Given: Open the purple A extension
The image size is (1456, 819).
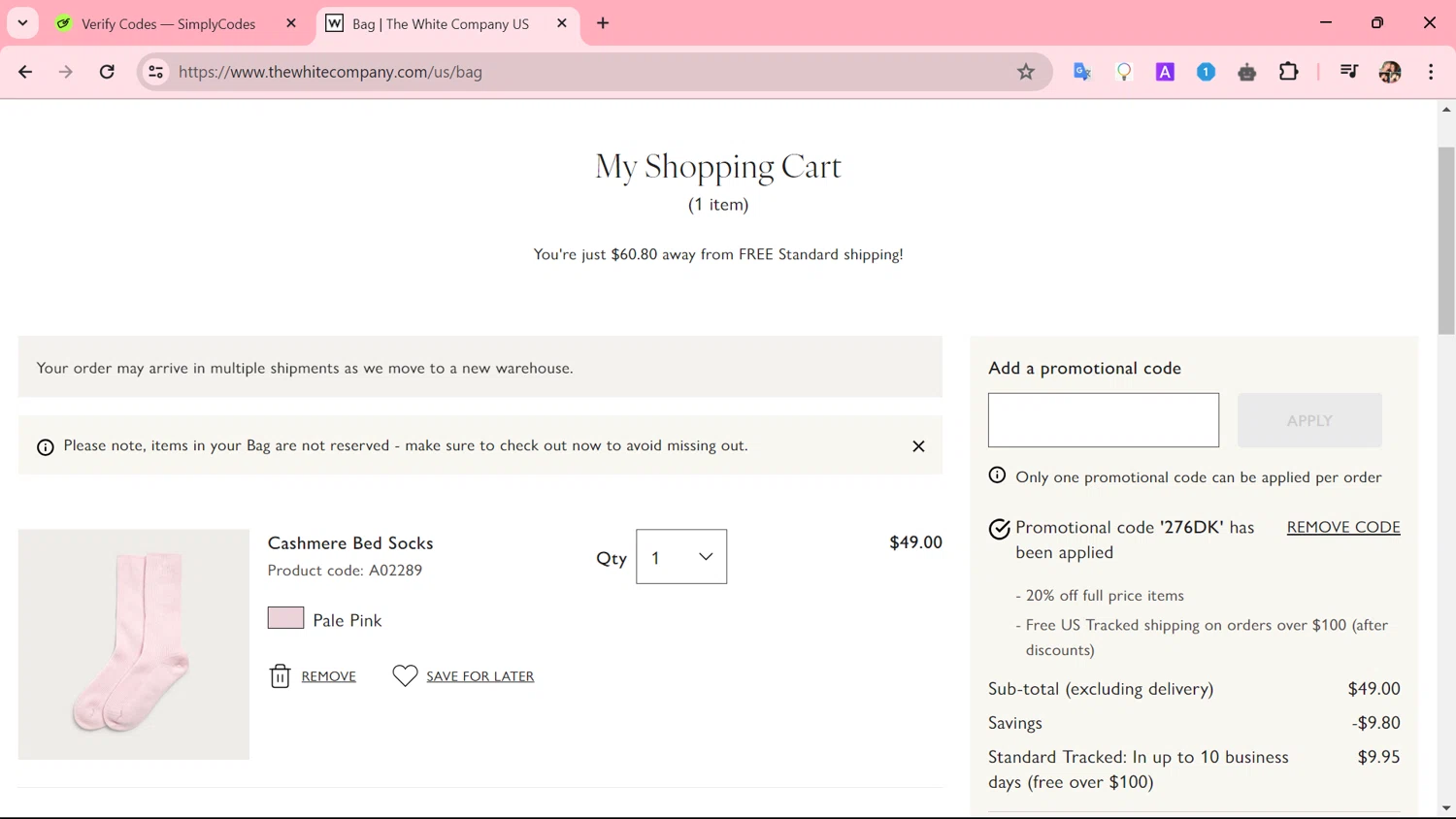Looking at the screenshot, I should point(1165,72).
